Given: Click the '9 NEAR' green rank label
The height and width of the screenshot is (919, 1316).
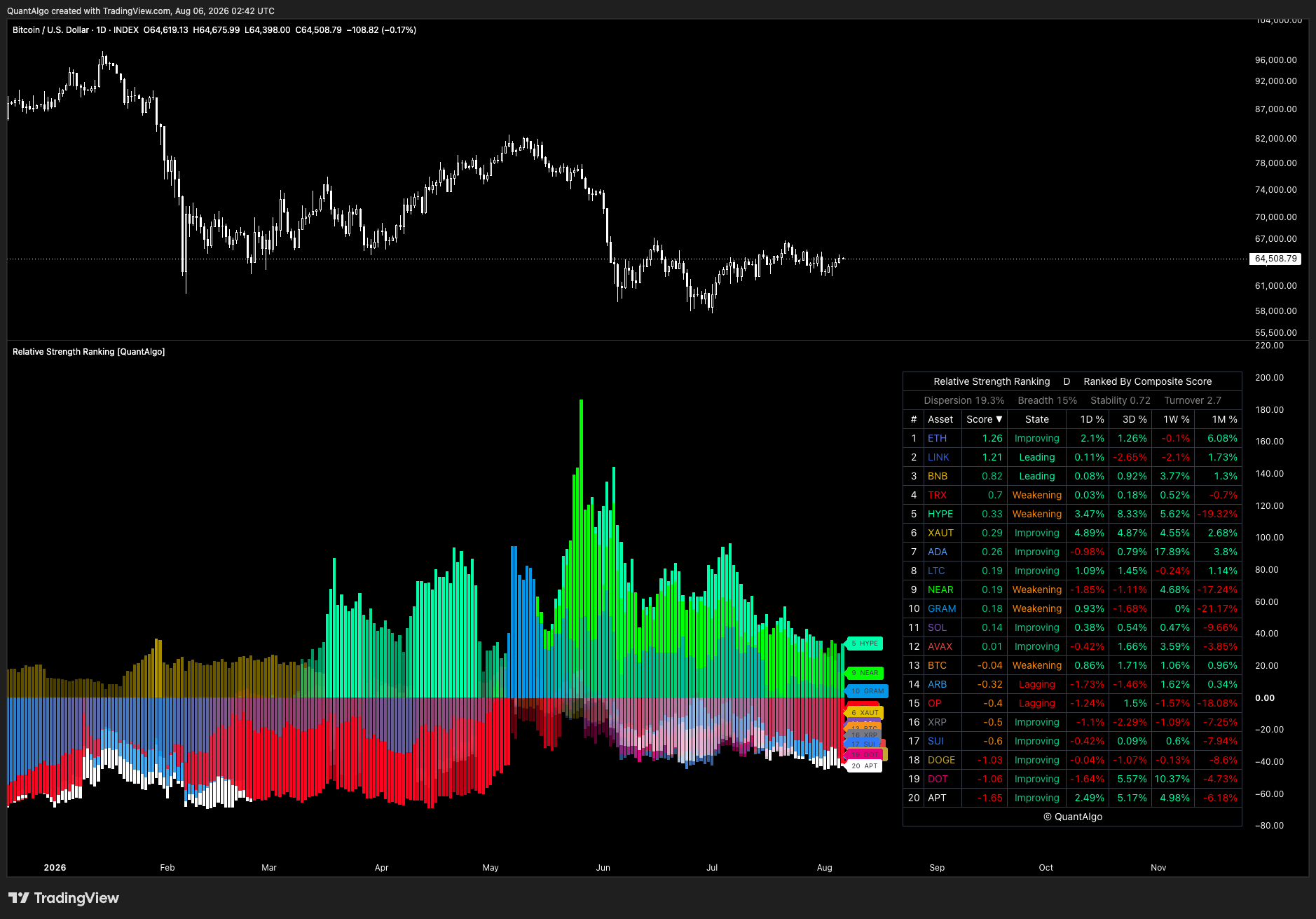Looking at the screenshot, I should click(865, 673).
